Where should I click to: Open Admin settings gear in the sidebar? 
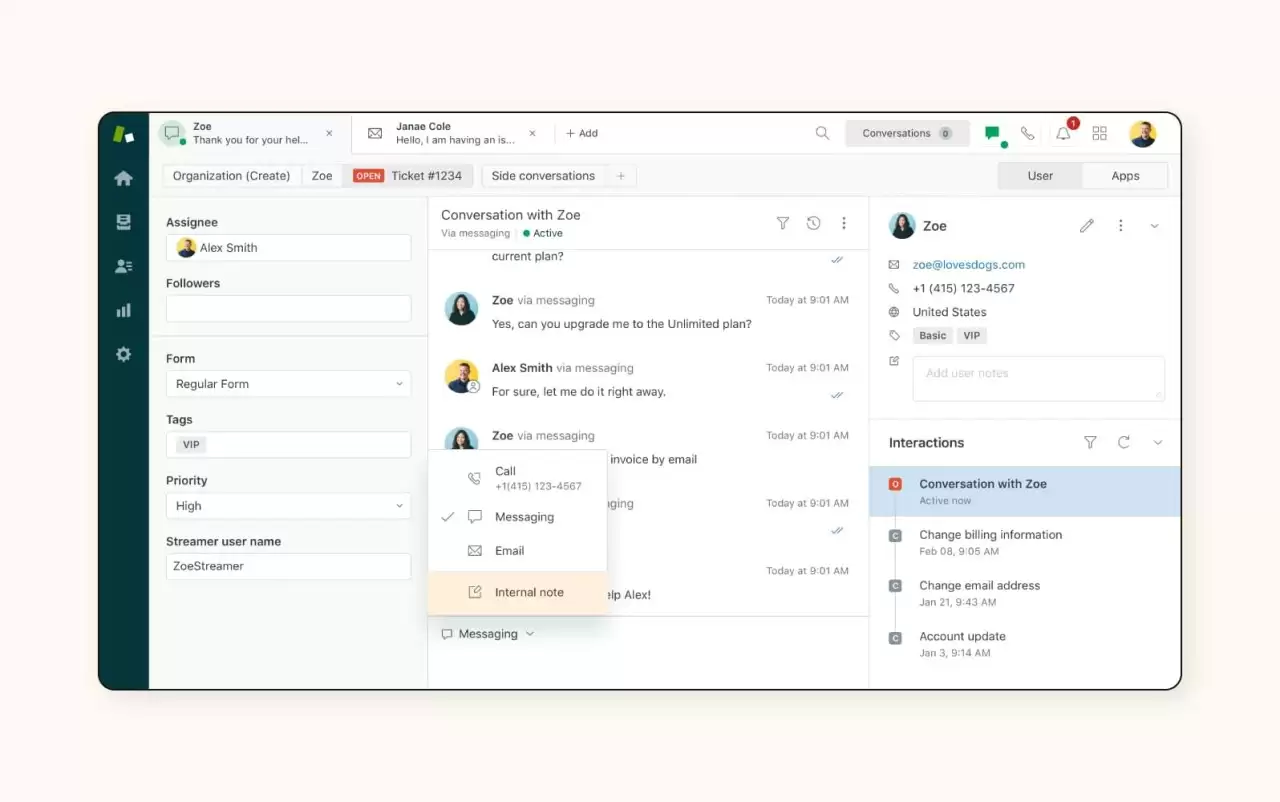[122, 354]
